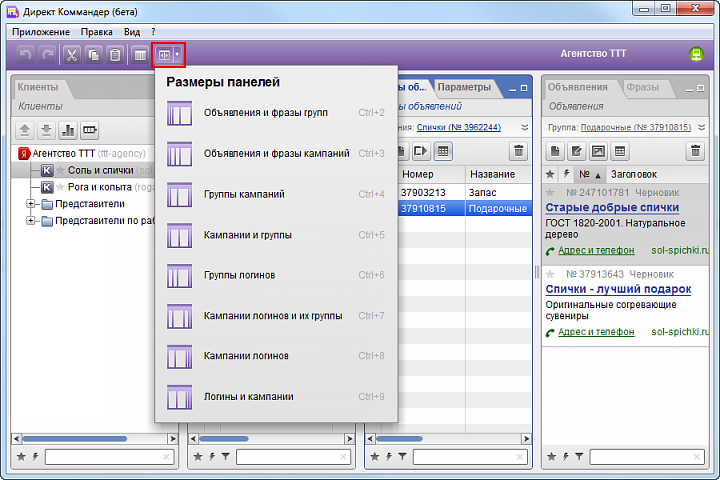
Task: Open ad title Старые добрые спички
Action: coord(612,208)
